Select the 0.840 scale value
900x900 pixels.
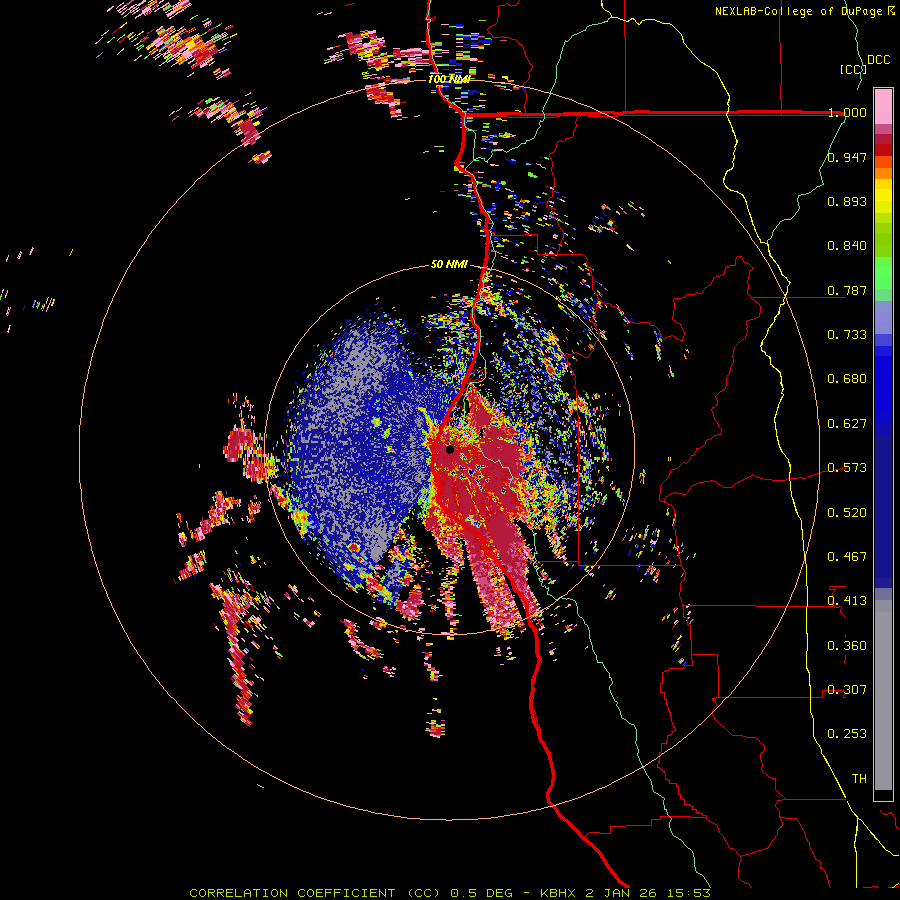coord(847,246)
